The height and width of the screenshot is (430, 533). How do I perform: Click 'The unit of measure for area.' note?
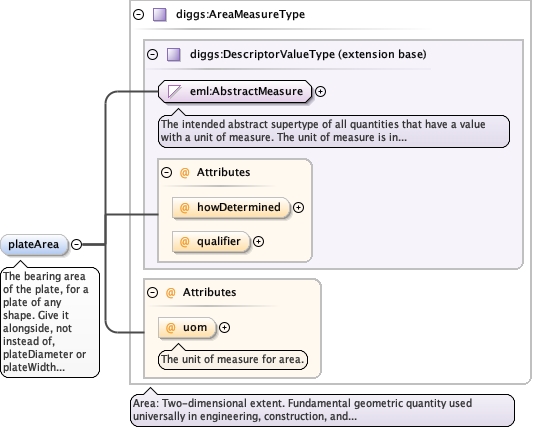[x=233, y=359]
